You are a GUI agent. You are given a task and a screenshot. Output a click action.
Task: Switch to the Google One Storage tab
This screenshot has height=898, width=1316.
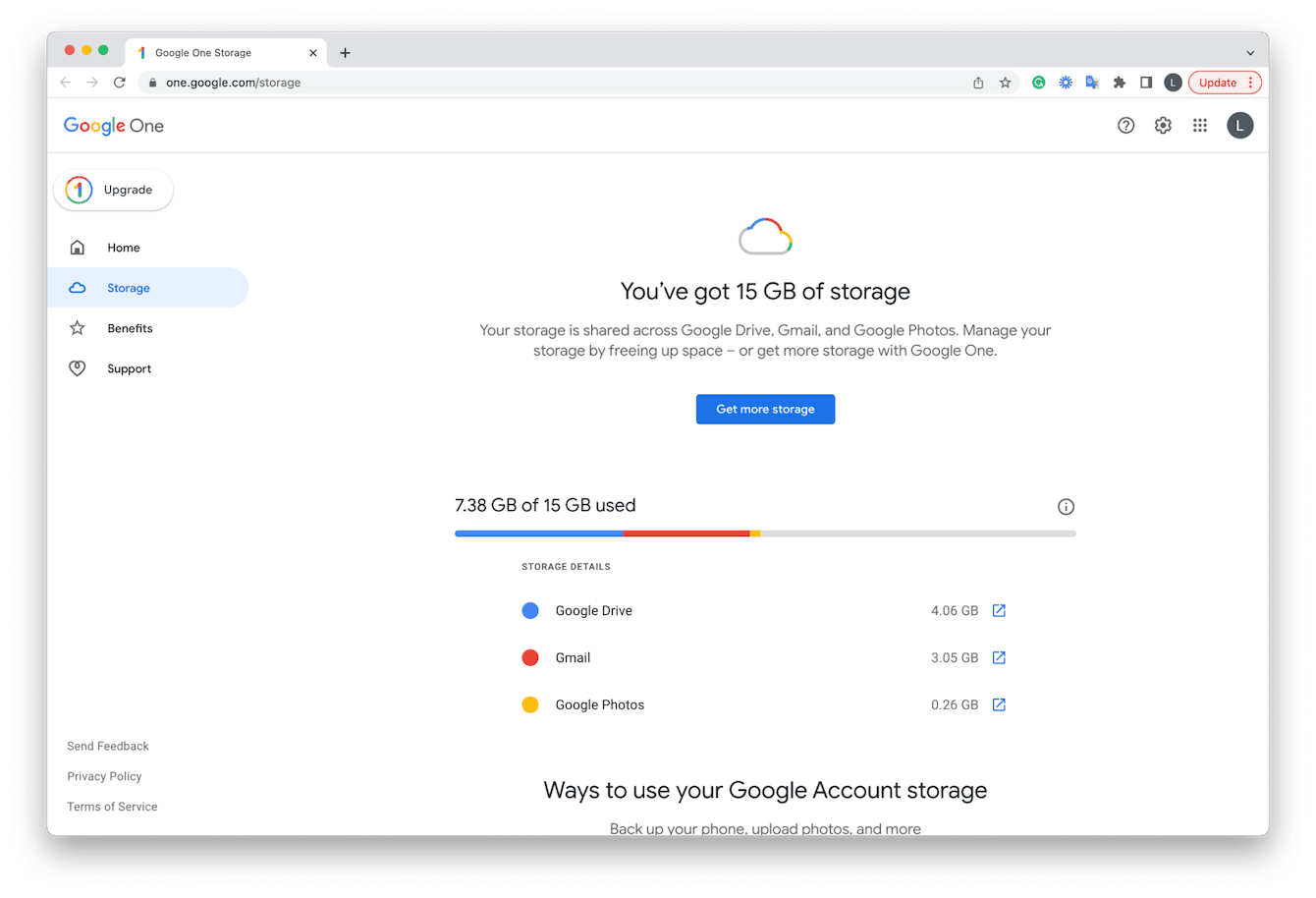(x=227, y=53)
